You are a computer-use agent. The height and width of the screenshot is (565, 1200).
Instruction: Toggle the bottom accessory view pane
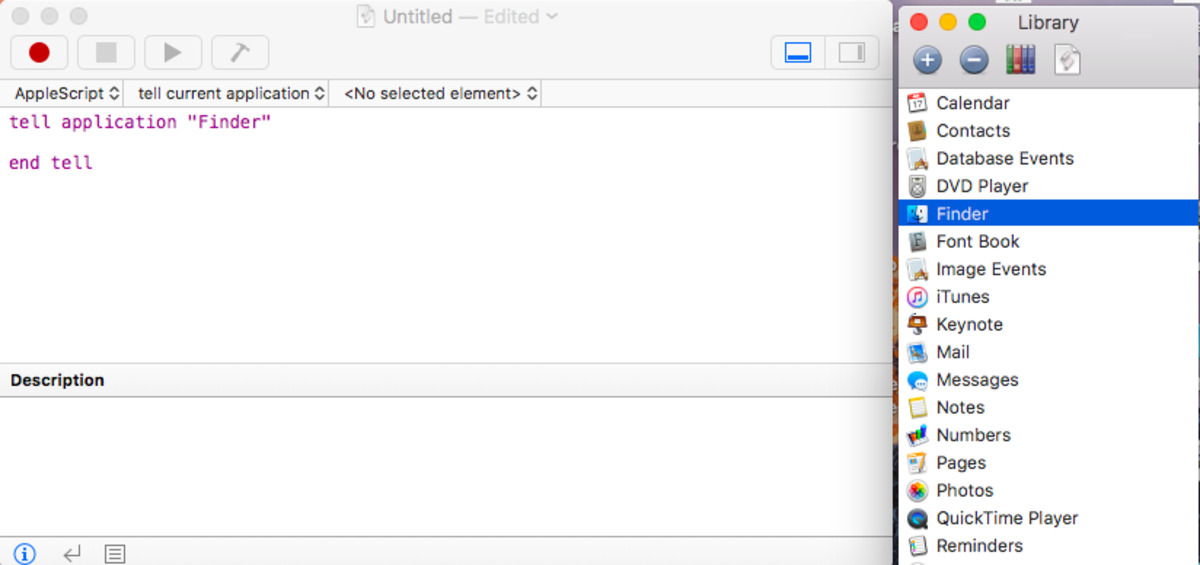[x=798, y=53]
